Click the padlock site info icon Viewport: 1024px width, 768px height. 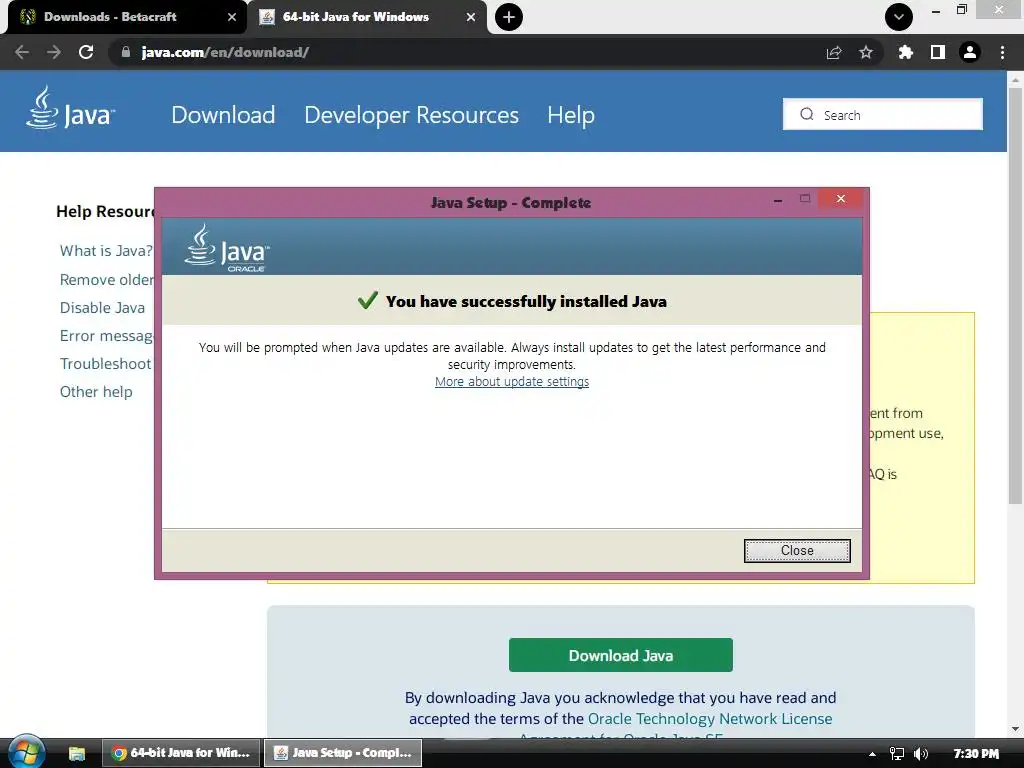[x=126, y=52]
